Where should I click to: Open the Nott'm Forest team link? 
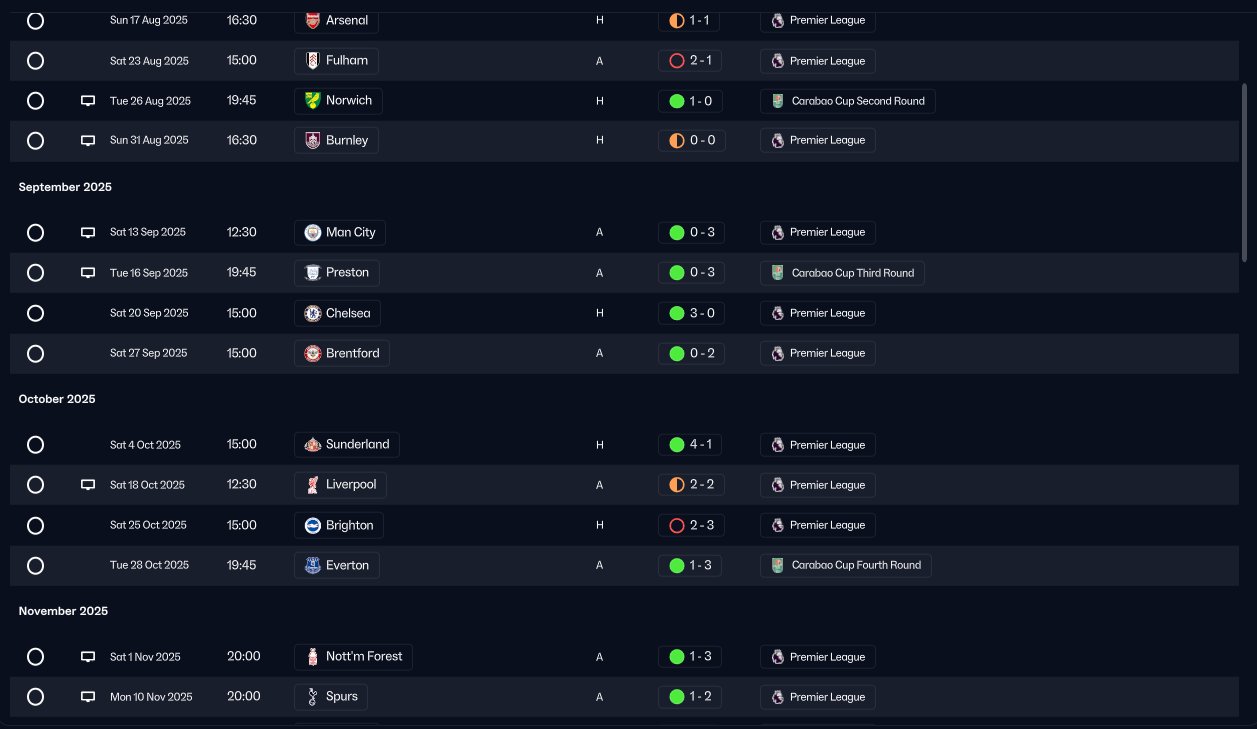pyautogui.click(x=353, y=657)
